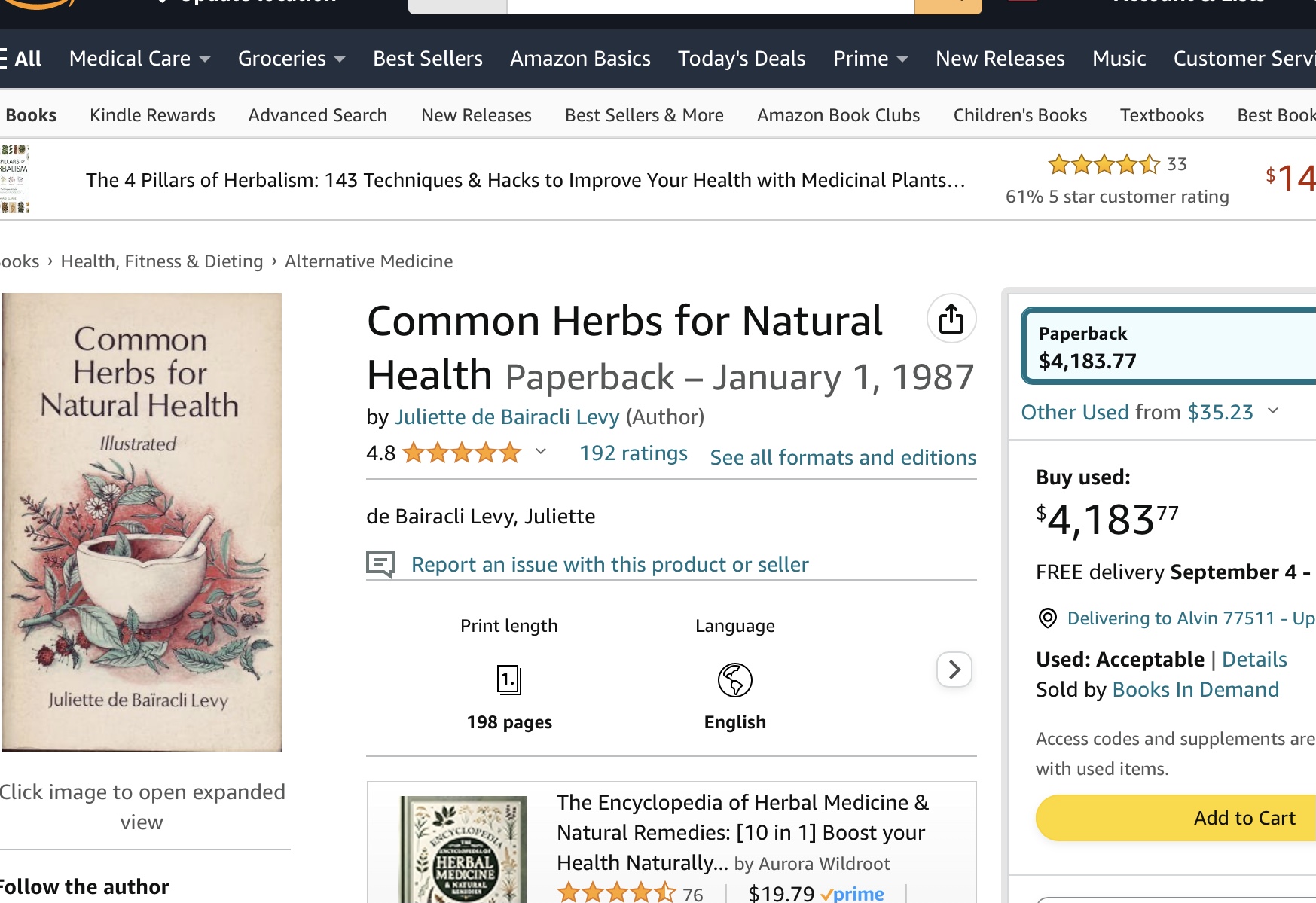Image resolution: width=1316 pixels, height=903 pixels.
Task: Click the five-star rating next to 4.8
Action: coord(462,453)
